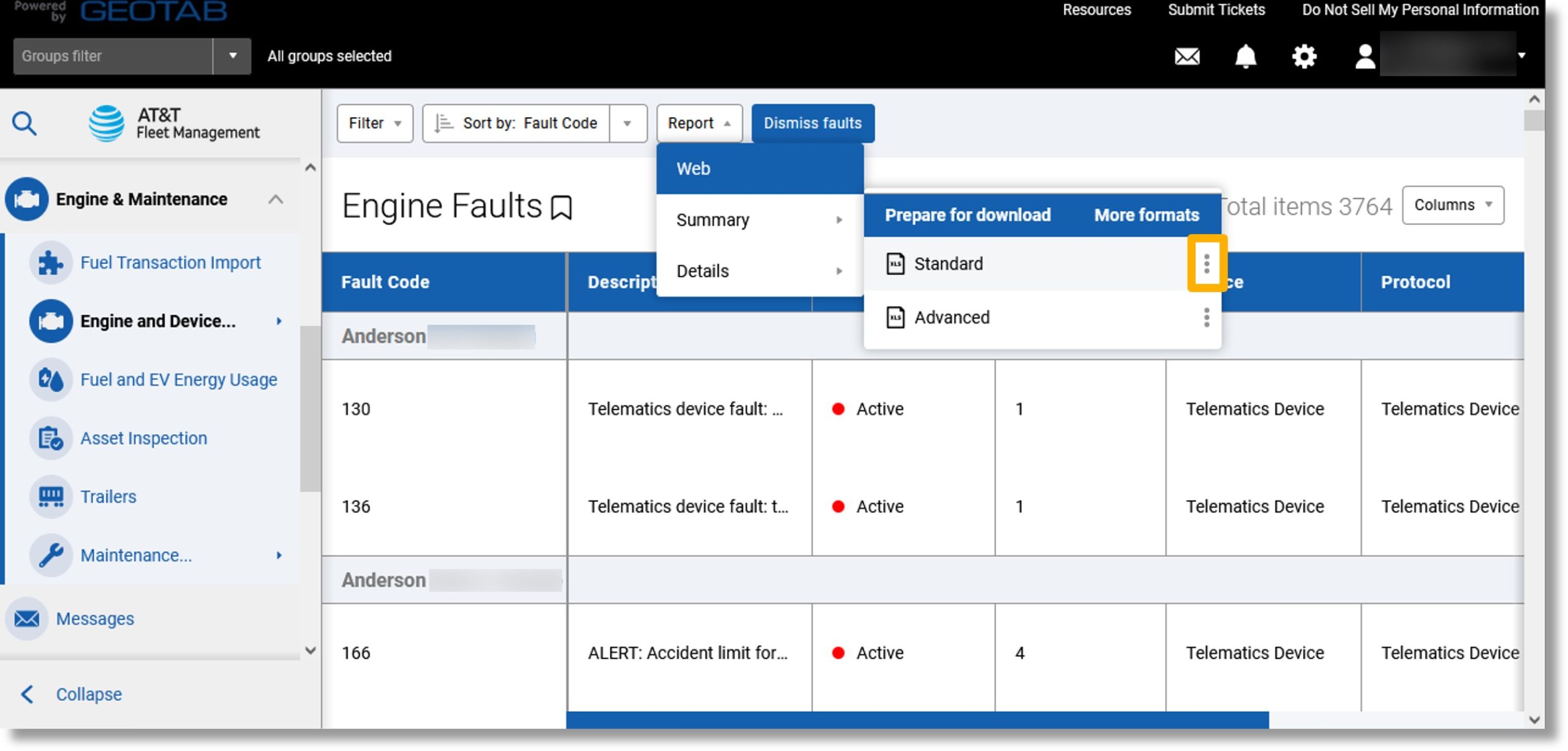
Task: Go to the Trailers page
Action: (x=108, y=497)
